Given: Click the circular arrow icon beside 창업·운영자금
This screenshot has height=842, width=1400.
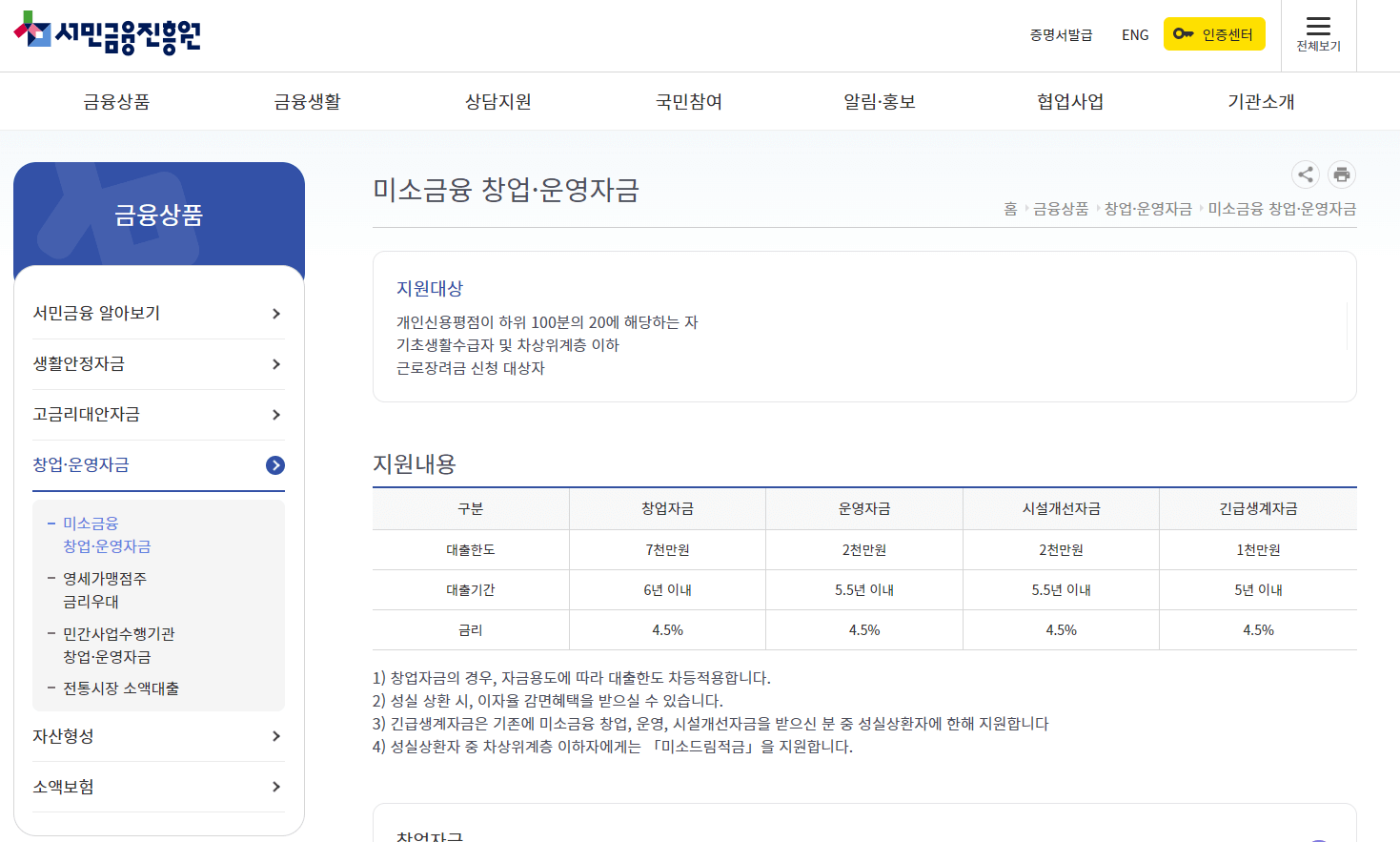Looking at the screenshot, I should pos(275,465).
